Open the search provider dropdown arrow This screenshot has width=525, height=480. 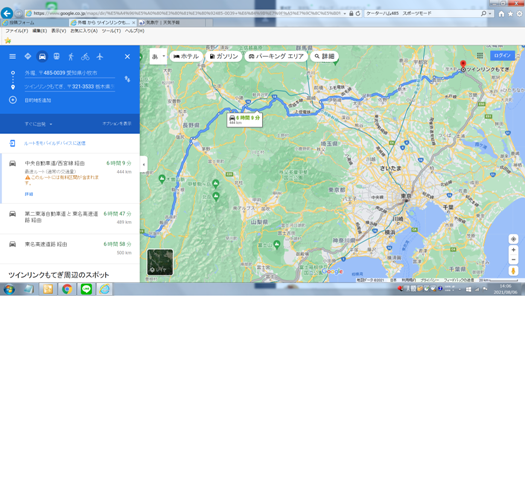tap(490, 13)
